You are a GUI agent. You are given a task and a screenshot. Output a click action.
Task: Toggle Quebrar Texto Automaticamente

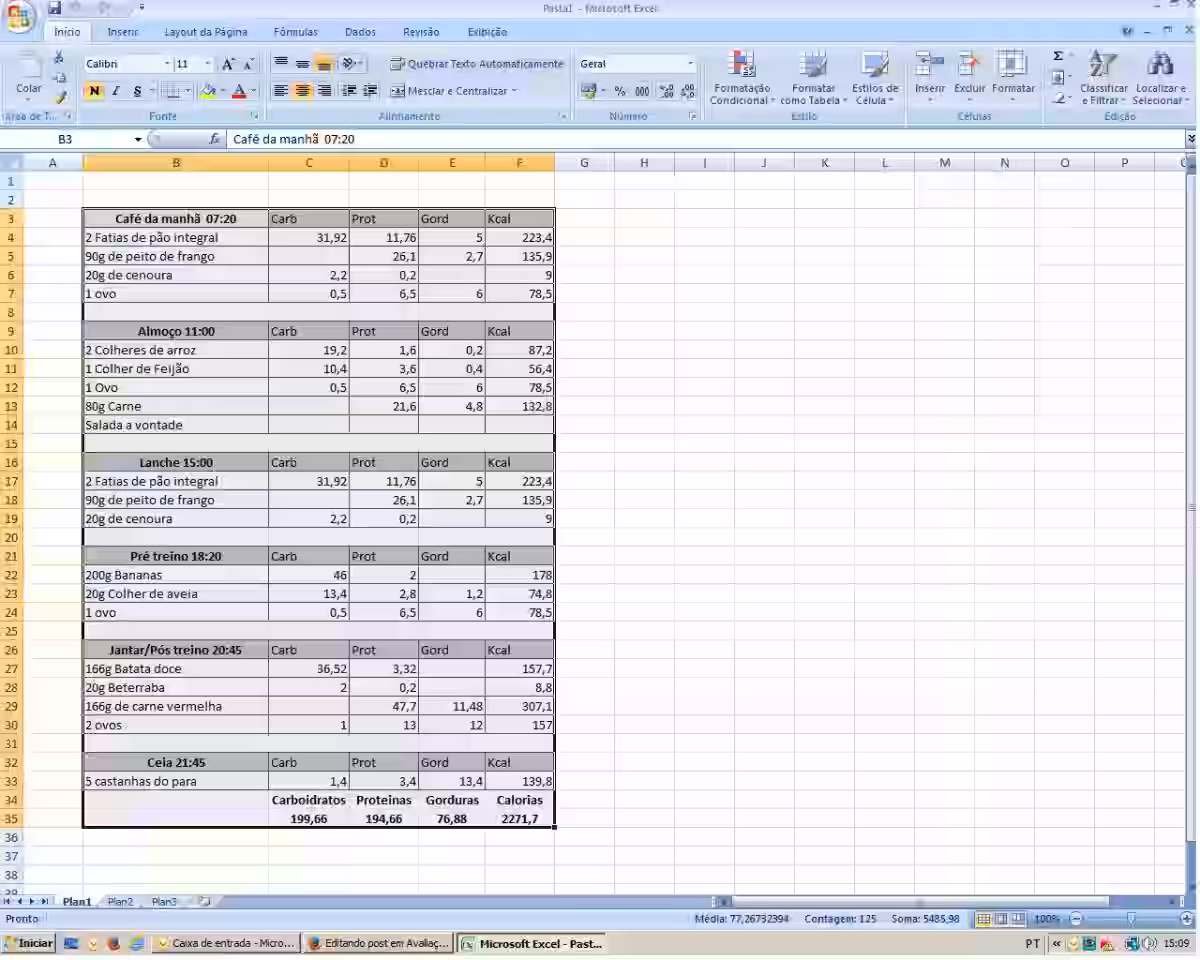[477, 64]
